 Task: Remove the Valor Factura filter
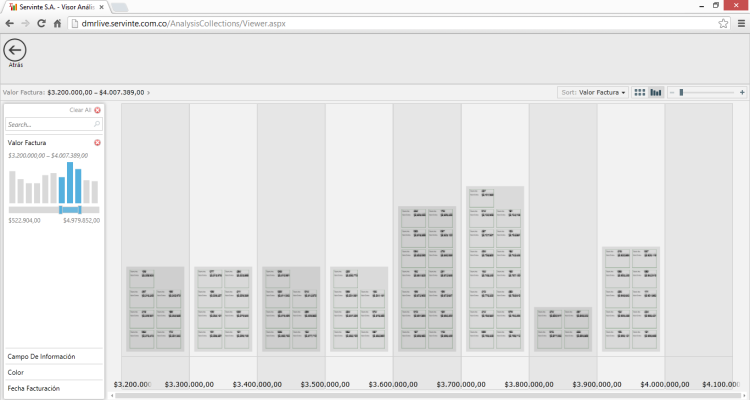coord(97,143)
